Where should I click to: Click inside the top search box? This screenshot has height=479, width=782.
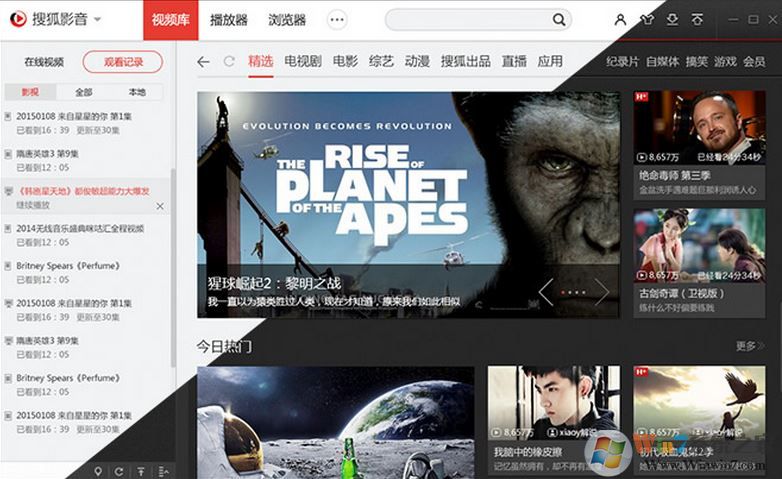(469, 20)
